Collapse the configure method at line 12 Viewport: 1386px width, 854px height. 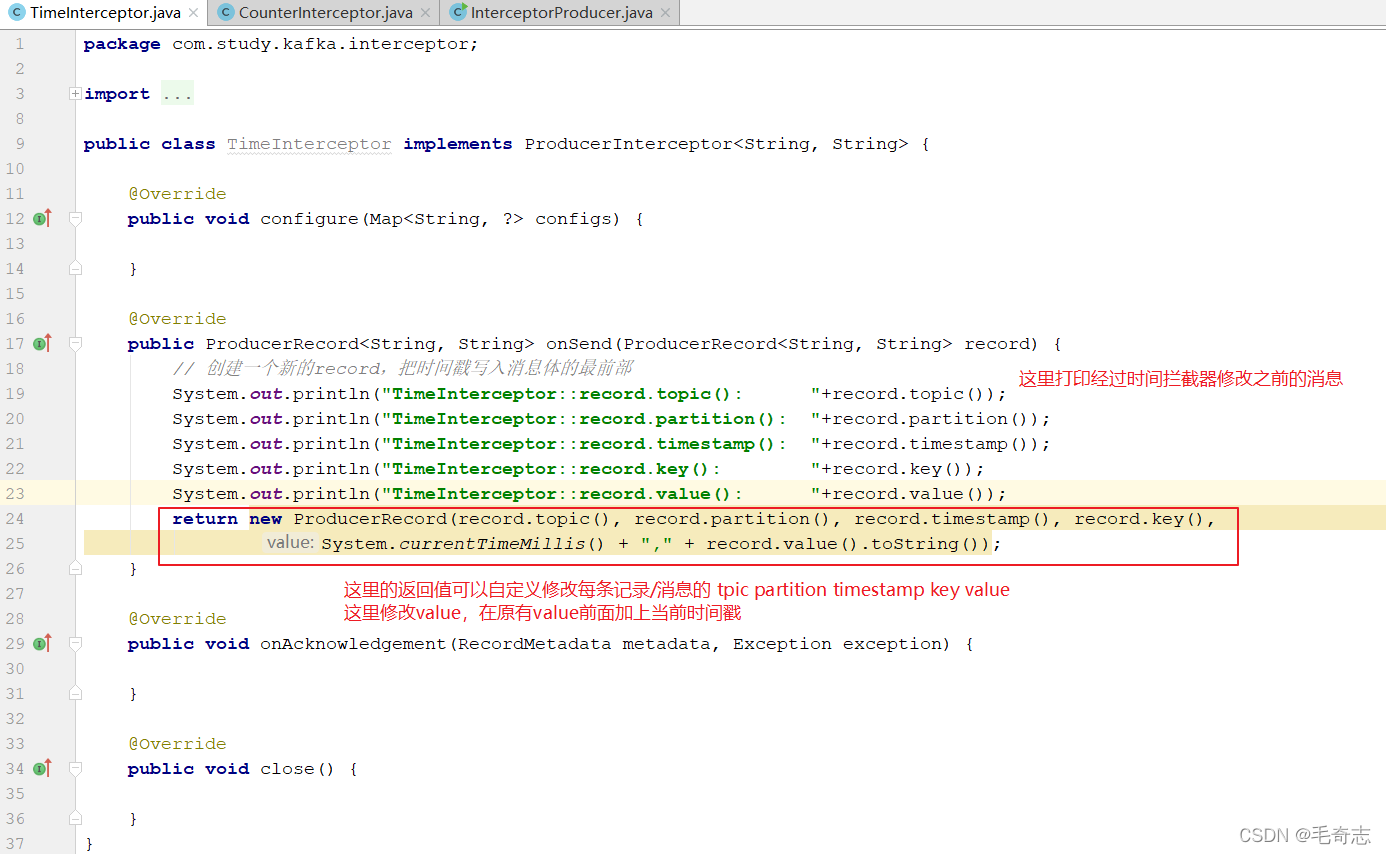[x=75, y=218]
